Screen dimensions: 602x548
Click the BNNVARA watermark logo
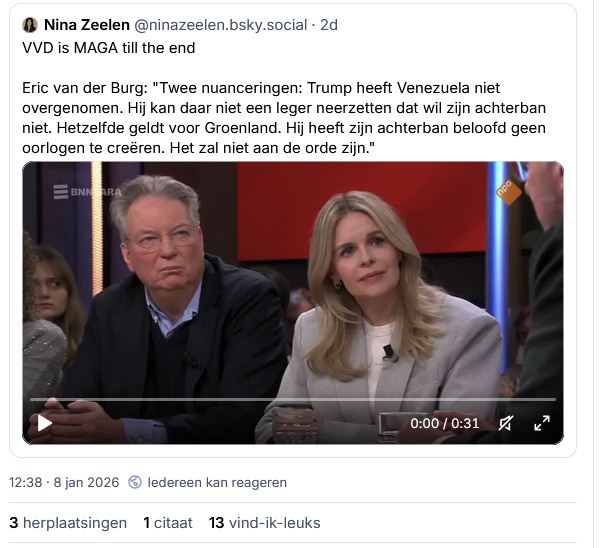point(87,192)
